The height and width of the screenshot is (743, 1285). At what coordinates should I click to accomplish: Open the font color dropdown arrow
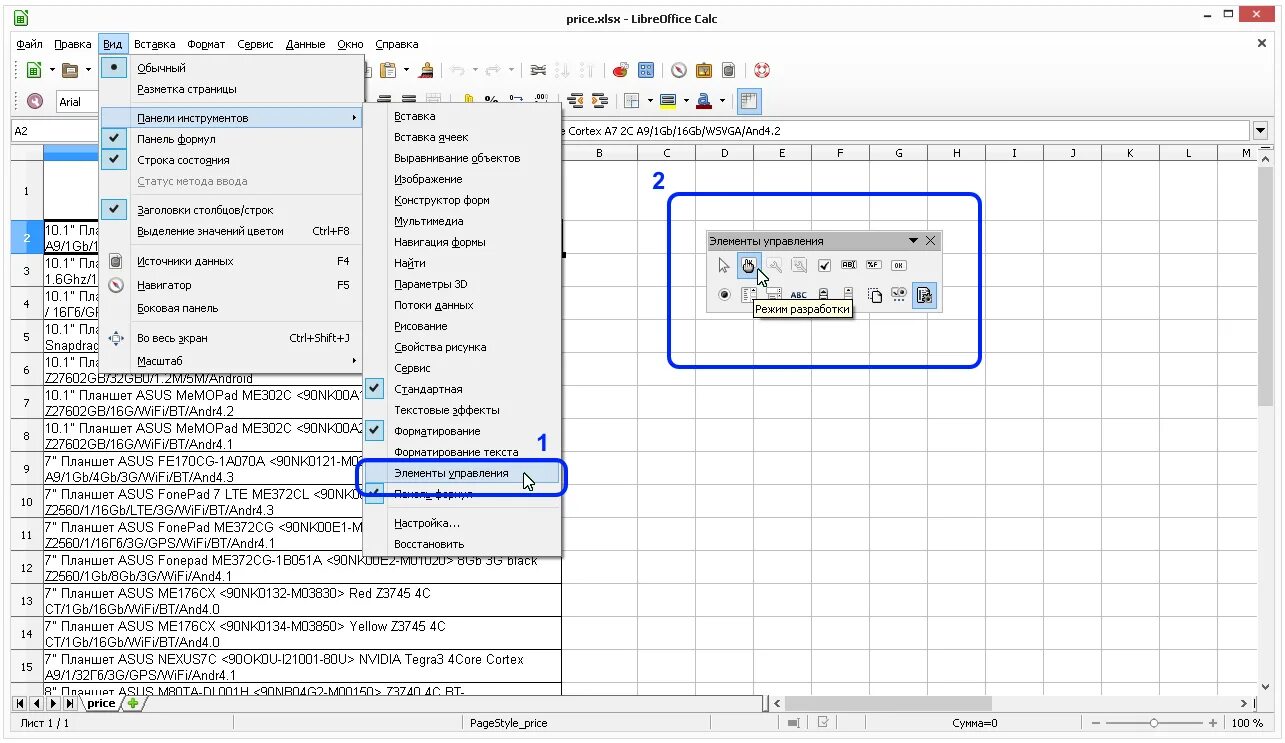pos(721,100)
